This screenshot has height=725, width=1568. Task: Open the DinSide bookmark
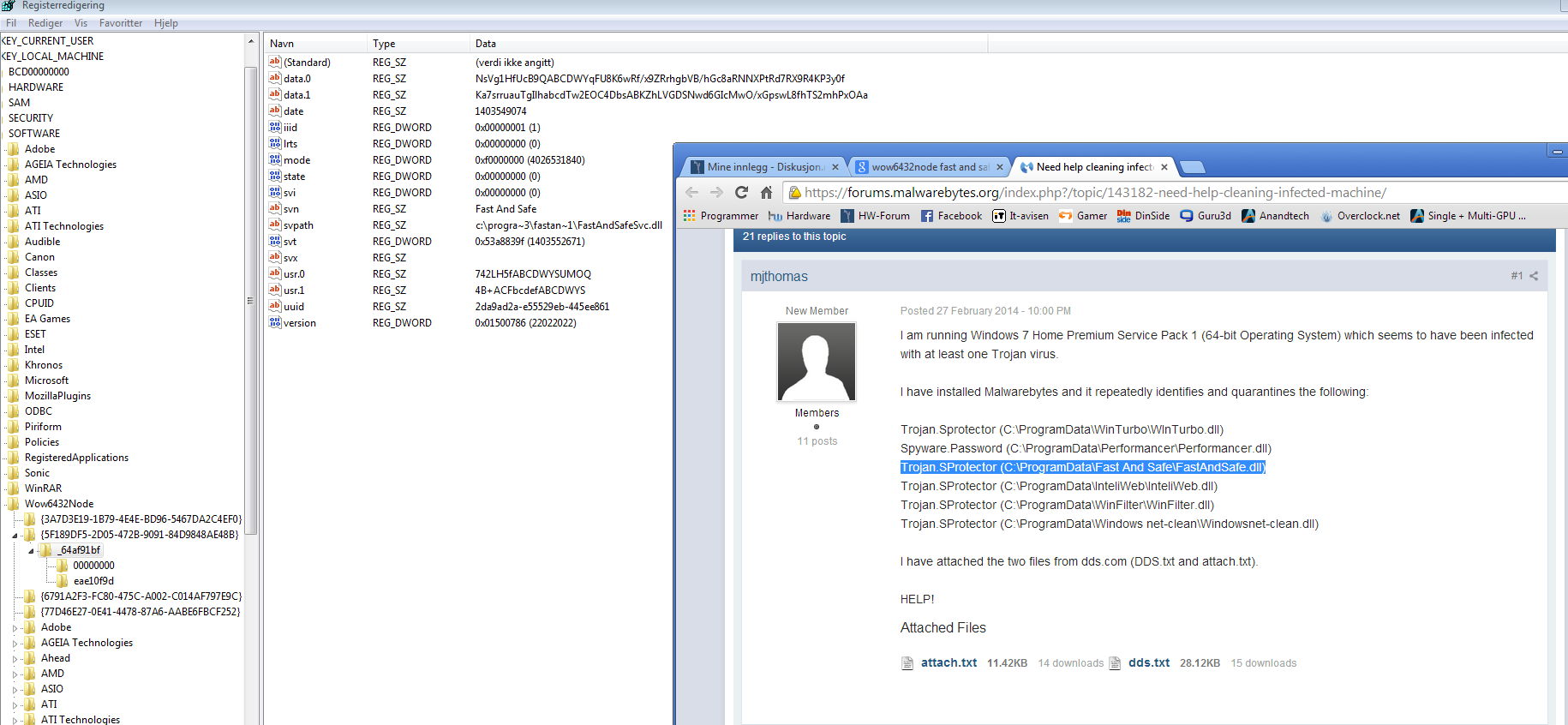tap(1144, 216)
